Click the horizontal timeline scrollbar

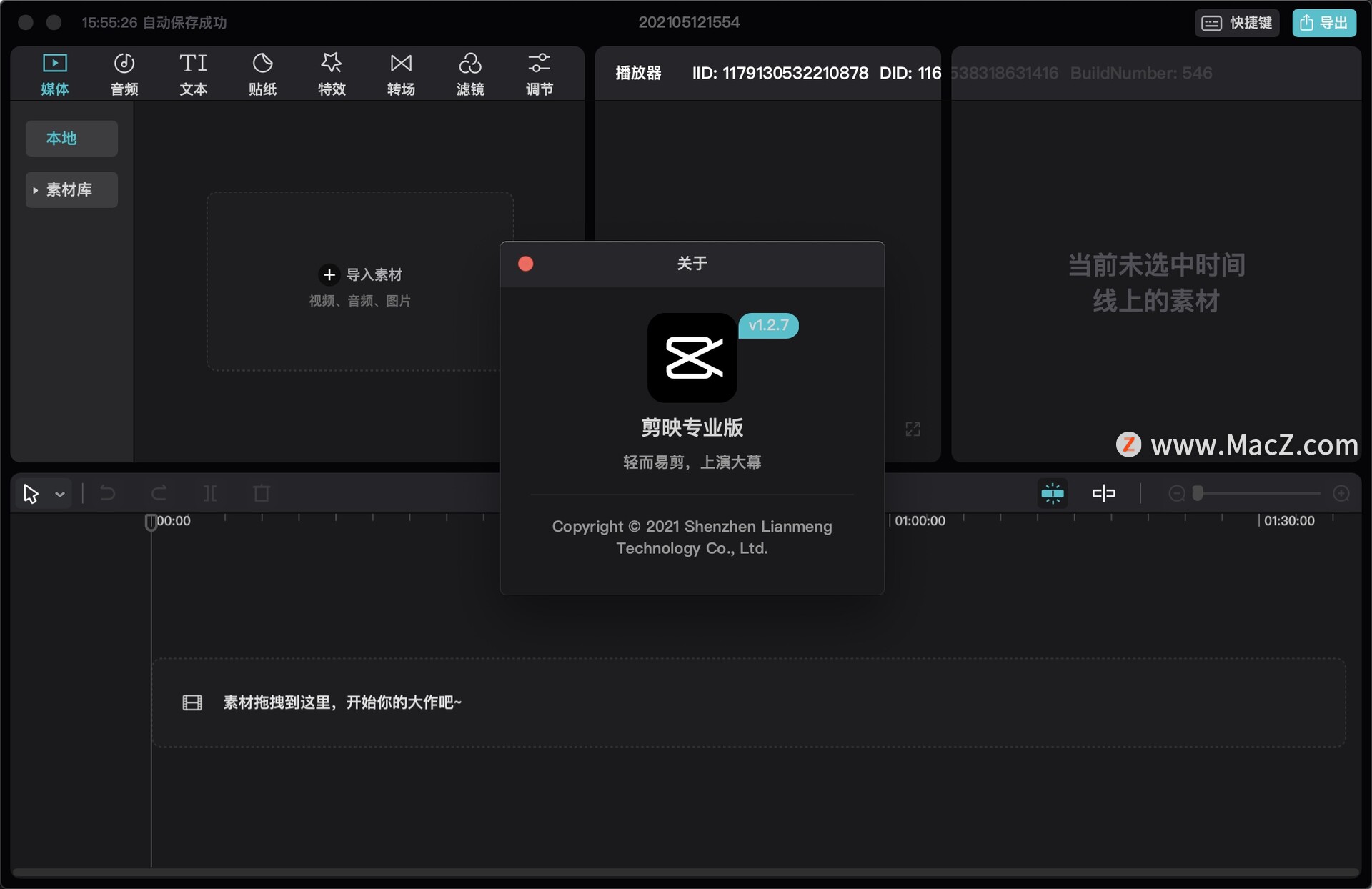[686, 873]
